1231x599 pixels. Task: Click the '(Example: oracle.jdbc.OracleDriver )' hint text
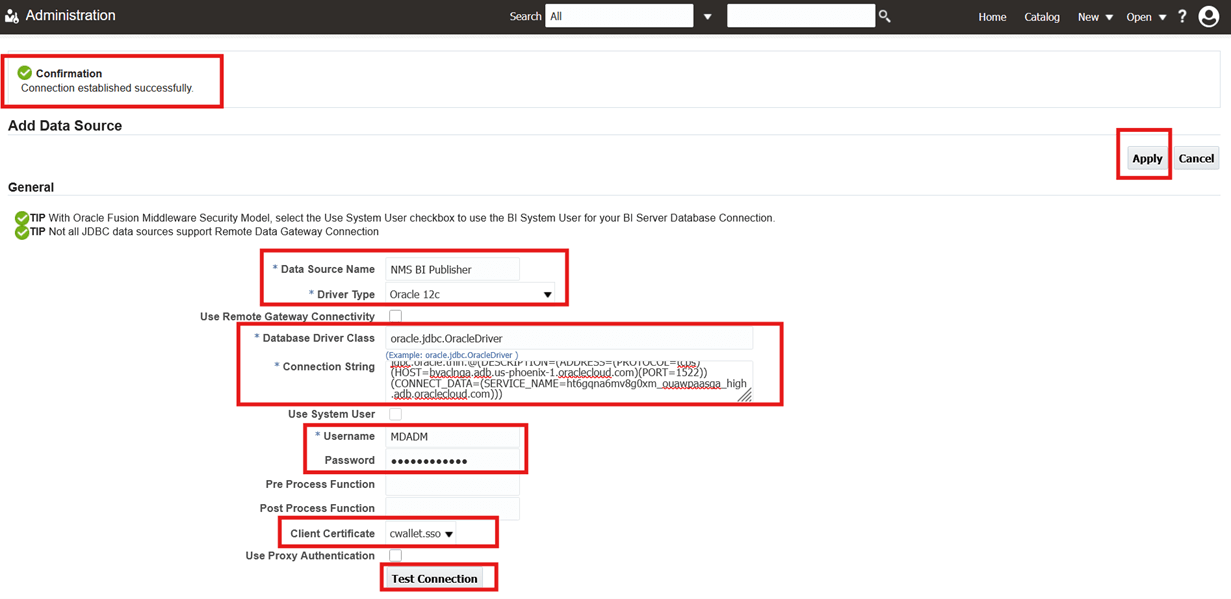[452, 355]
